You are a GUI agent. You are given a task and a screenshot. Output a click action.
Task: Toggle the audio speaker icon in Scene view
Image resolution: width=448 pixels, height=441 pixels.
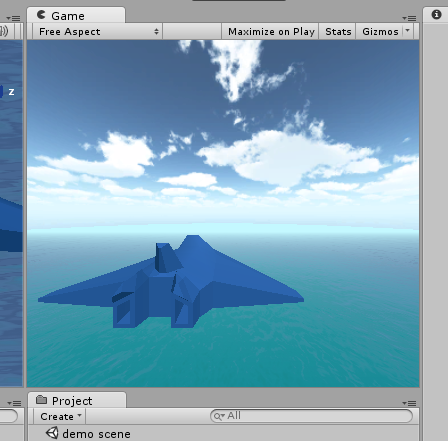(4, 31)
